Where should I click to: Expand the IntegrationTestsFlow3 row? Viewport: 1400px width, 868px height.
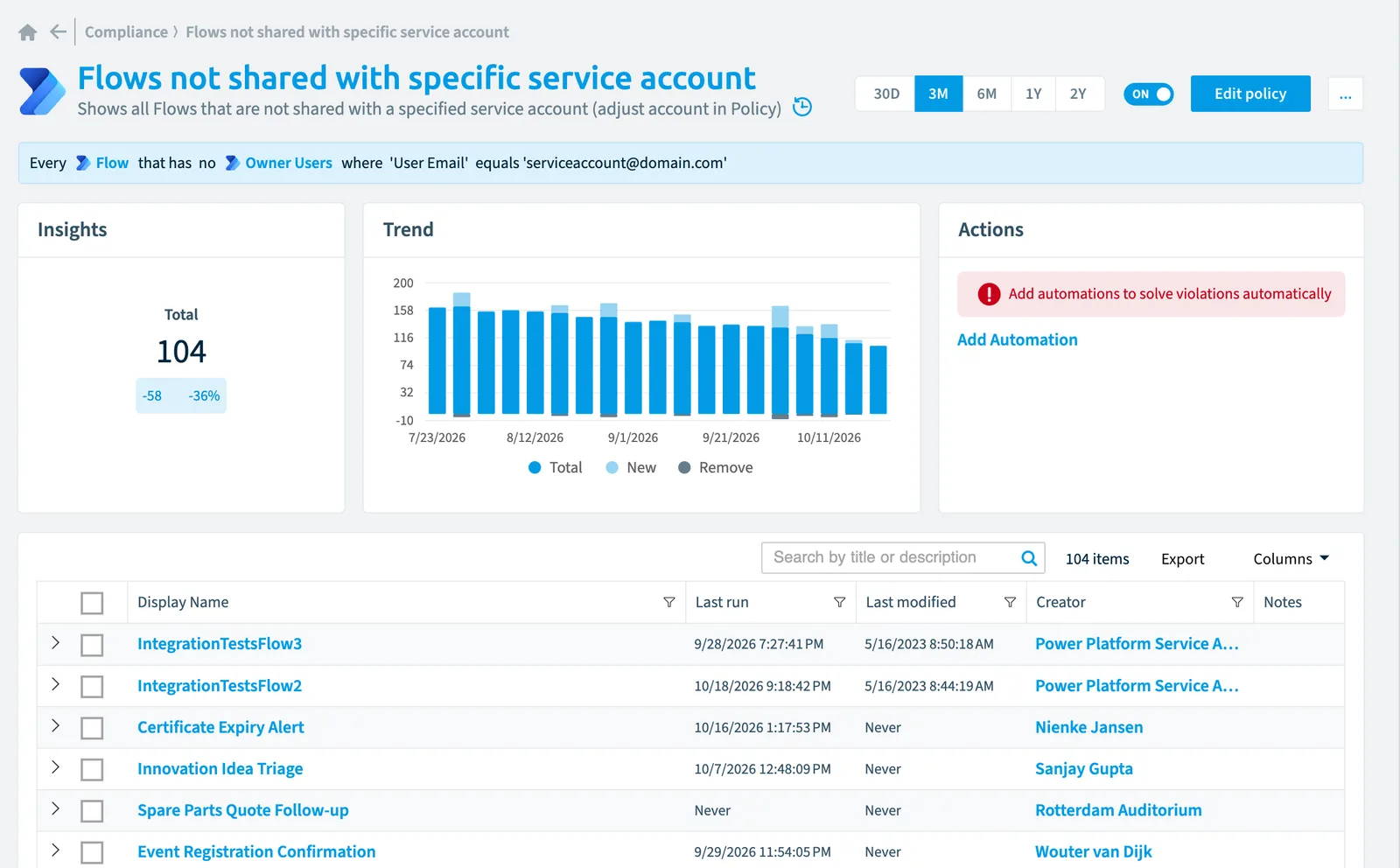pyautogui.click(x=55, y=642)
